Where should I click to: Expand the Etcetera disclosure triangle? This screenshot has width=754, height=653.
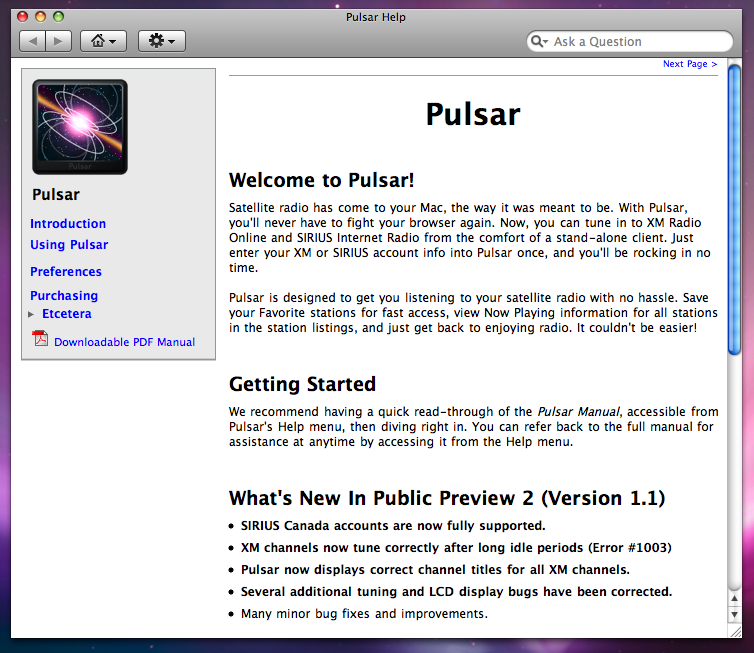click(31, 314)
